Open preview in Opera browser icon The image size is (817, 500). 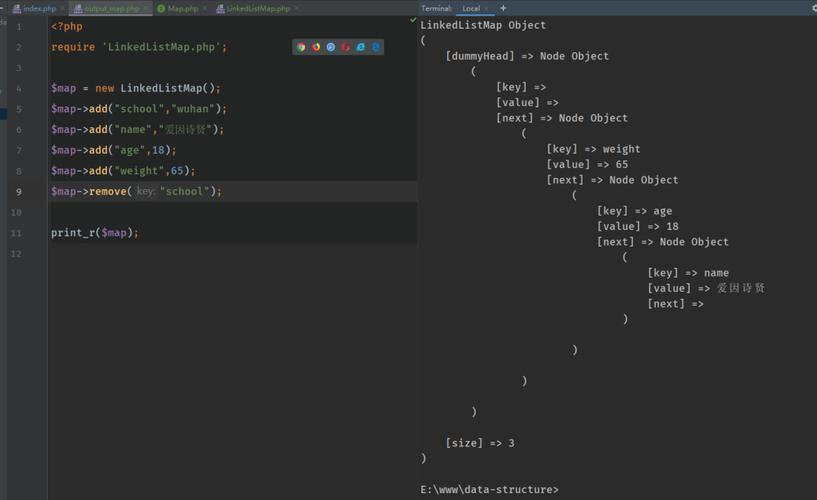(345, 47)
